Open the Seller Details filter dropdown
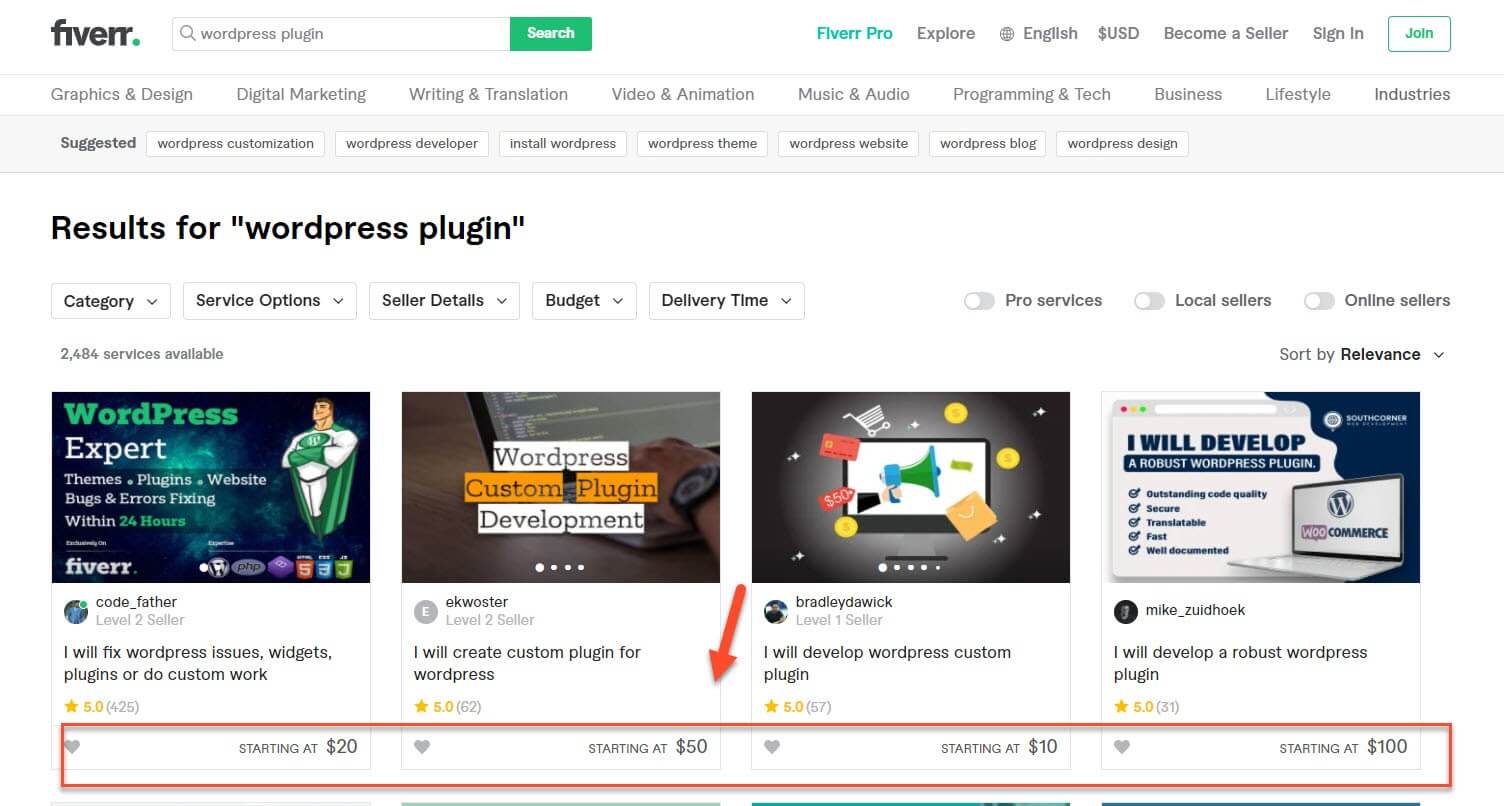 click(444, 301)
